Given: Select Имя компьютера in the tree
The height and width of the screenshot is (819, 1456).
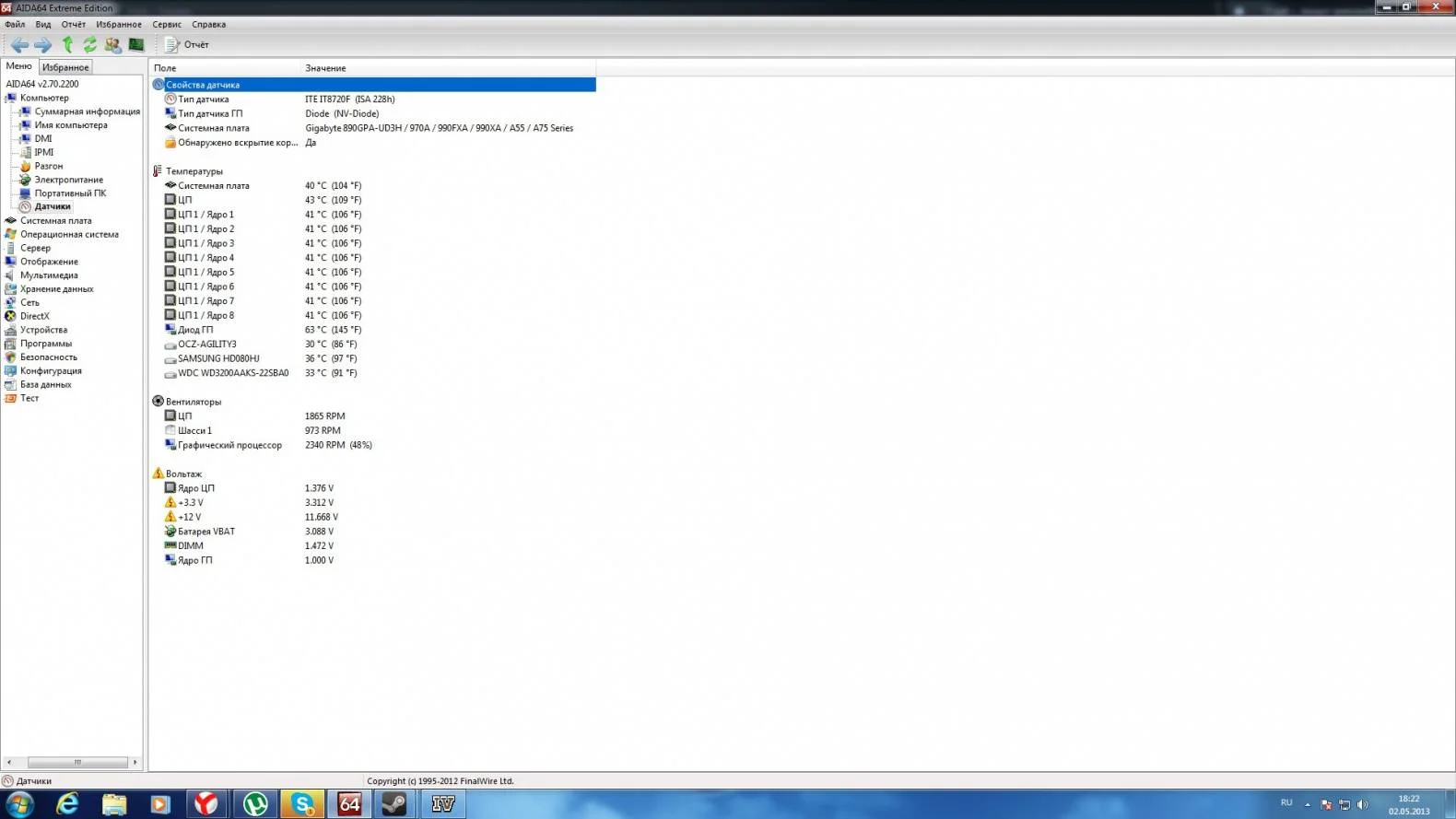Looking at the screenshot, I should pyautogui.click(x=71, y=125).
